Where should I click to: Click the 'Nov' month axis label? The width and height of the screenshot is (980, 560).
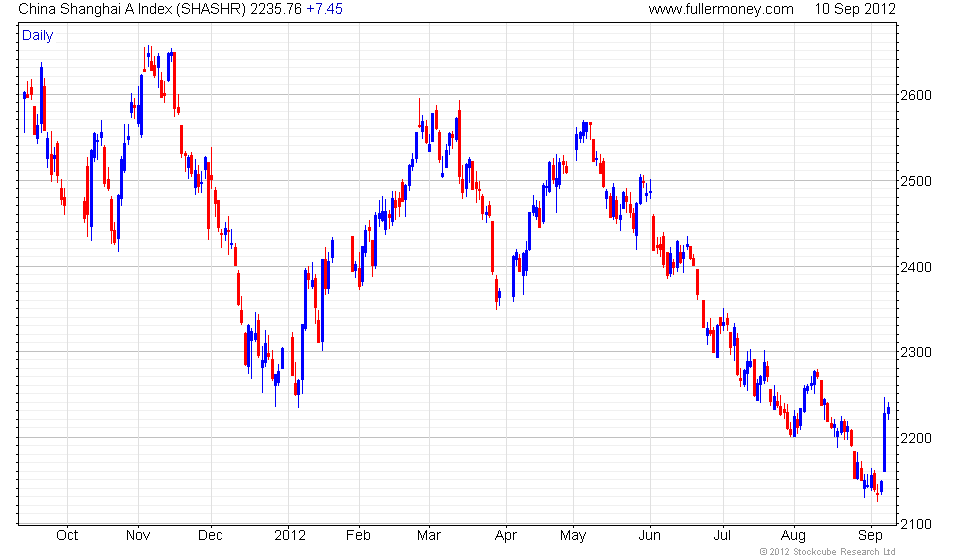tap(138, 536)
